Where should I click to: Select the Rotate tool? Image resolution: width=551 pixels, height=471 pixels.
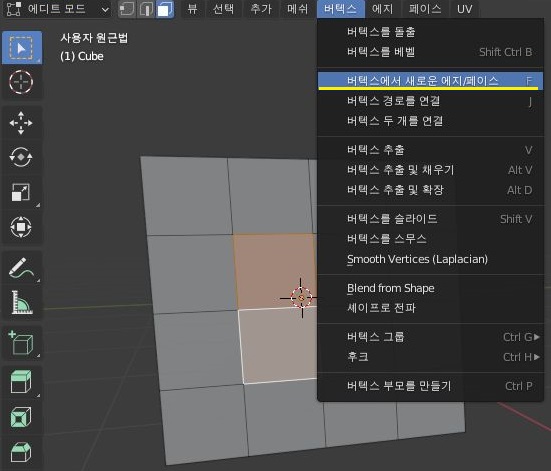tap(21, 157)
